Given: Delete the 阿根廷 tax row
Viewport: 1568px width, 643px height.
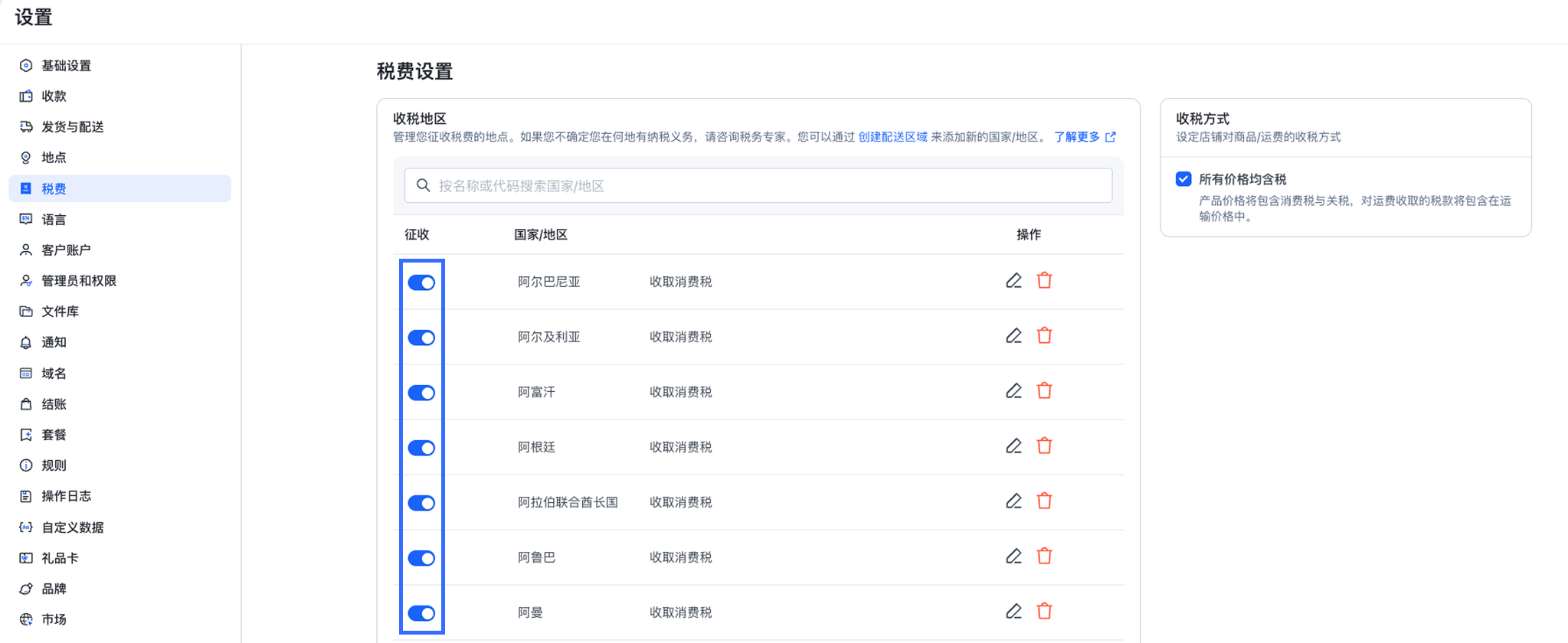Looking at the screenshot, I should point(1044,446).
